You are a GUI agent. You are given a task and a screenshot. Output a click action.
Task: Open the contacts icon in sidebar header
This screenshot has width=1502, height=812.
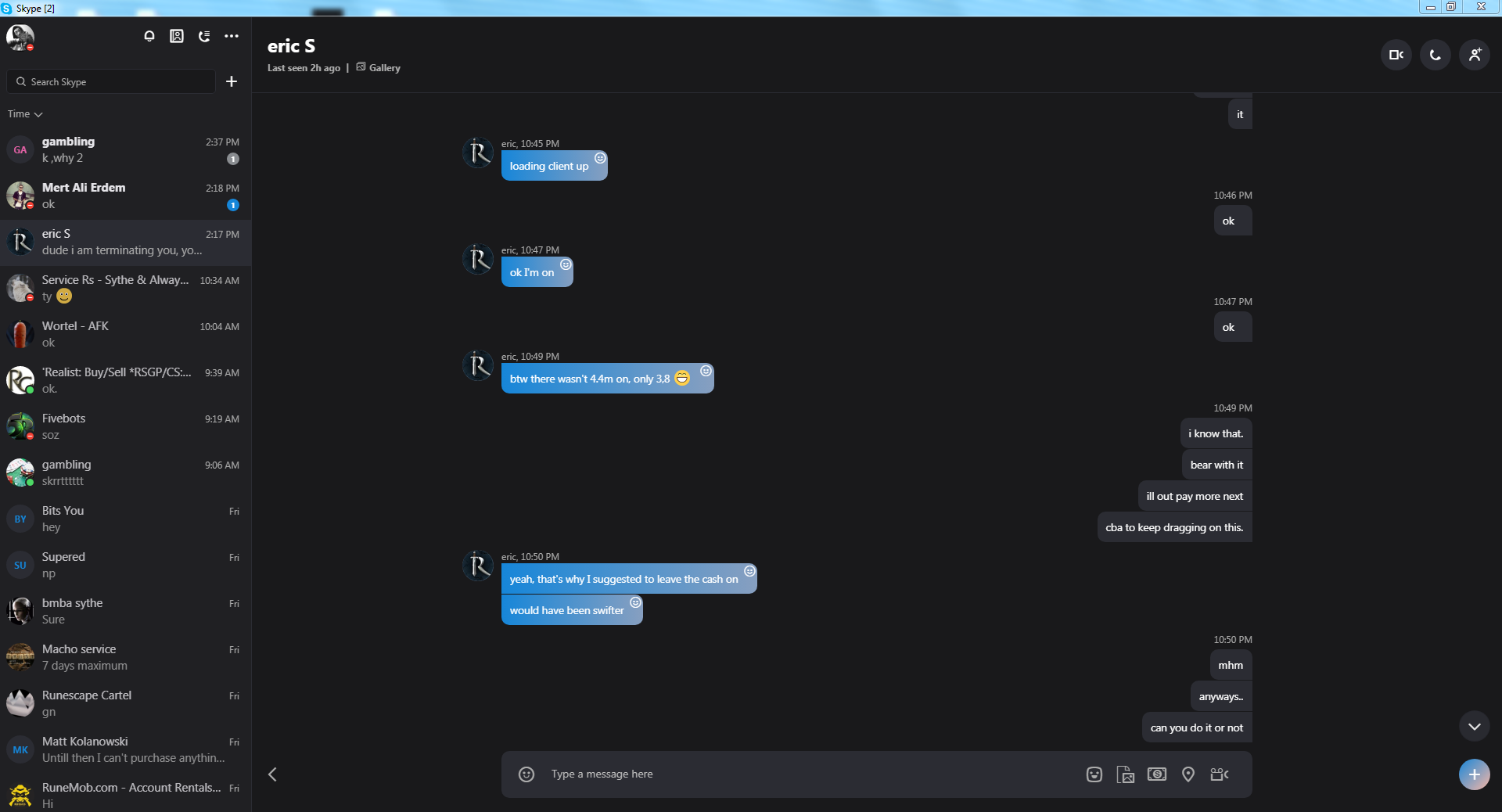177,36
